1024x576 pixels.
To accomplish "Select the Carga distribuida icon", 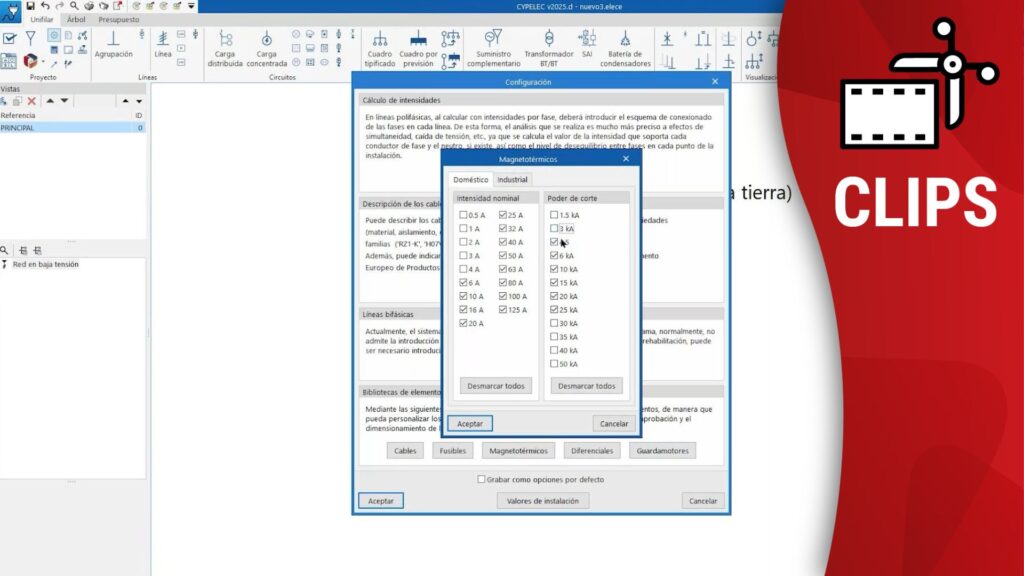I will (x=225, y=40).
